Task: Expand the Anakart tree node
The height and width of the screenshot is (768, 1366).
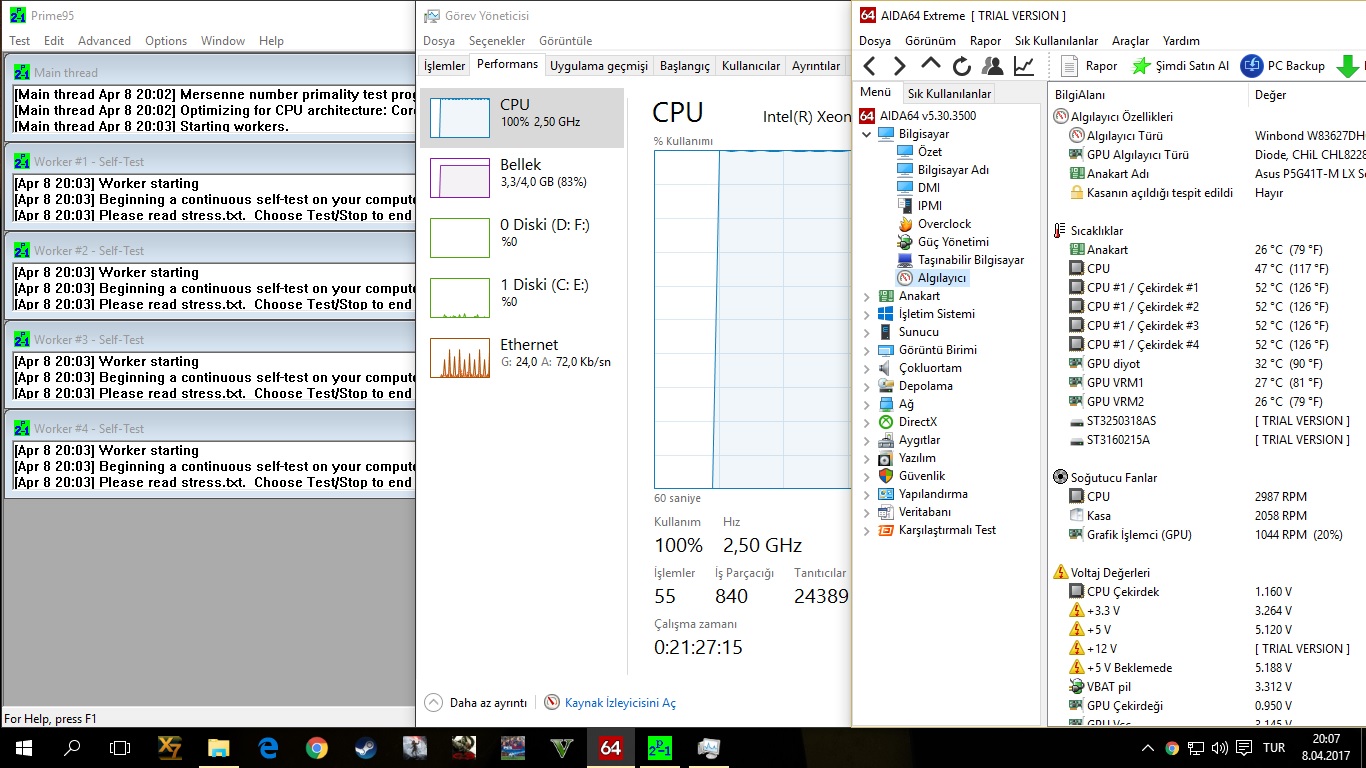Action: coord(866,296)
